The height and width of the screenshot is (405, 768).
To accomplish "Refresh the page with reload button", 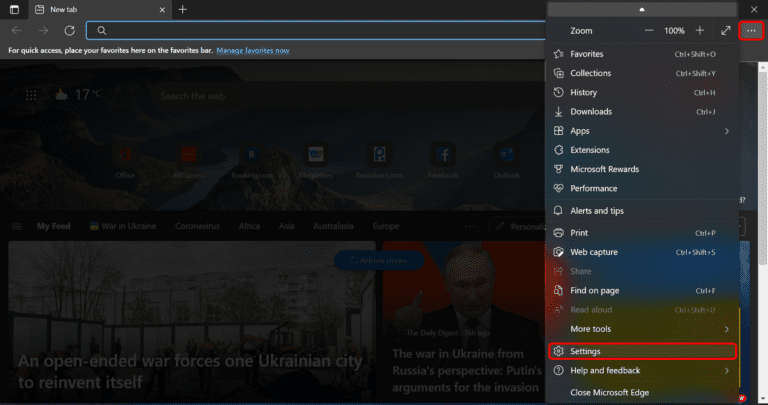I will [70, 30].
